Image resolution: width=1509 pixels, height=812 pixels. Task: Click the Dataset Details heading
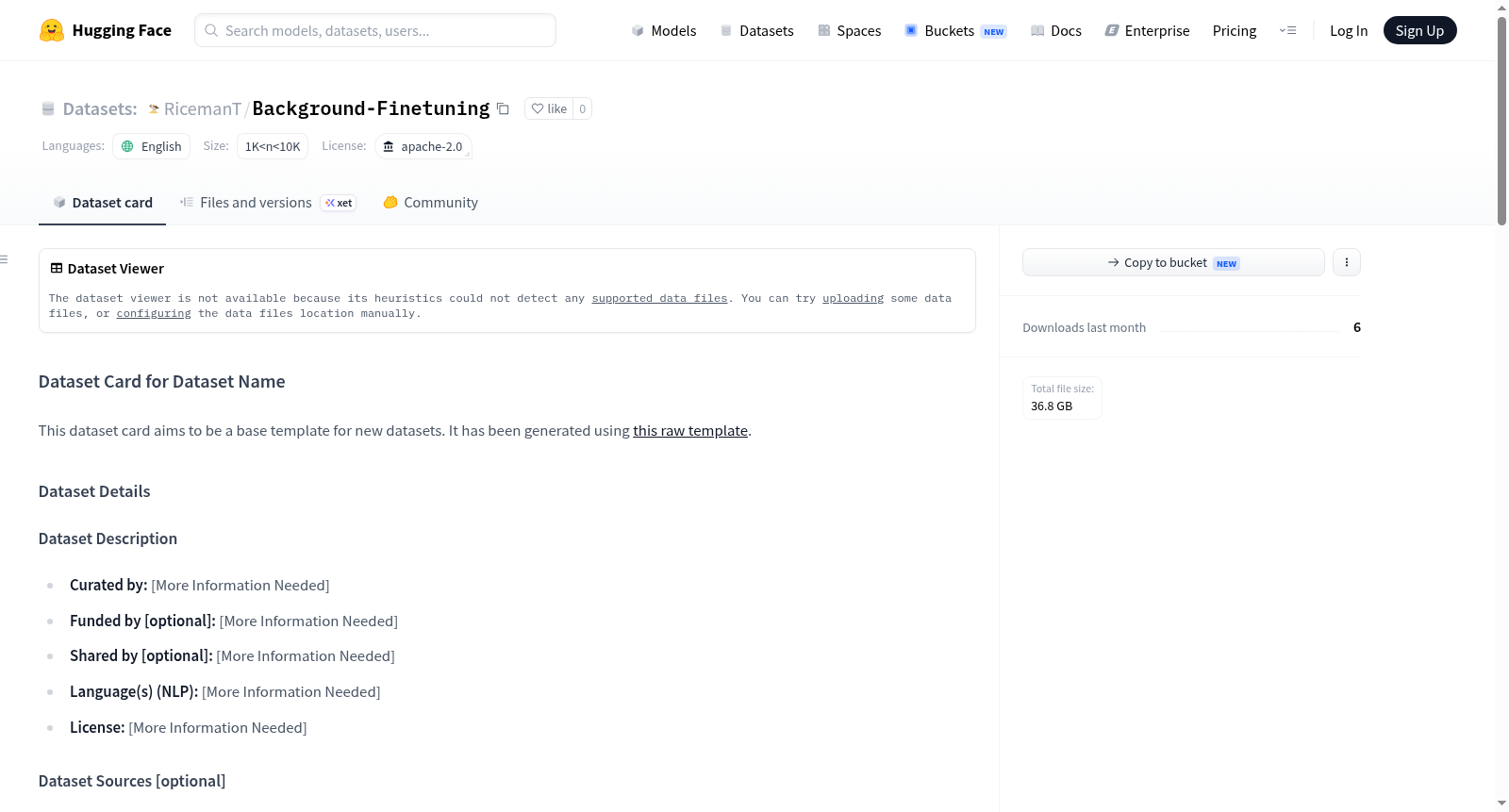[94, 491]
